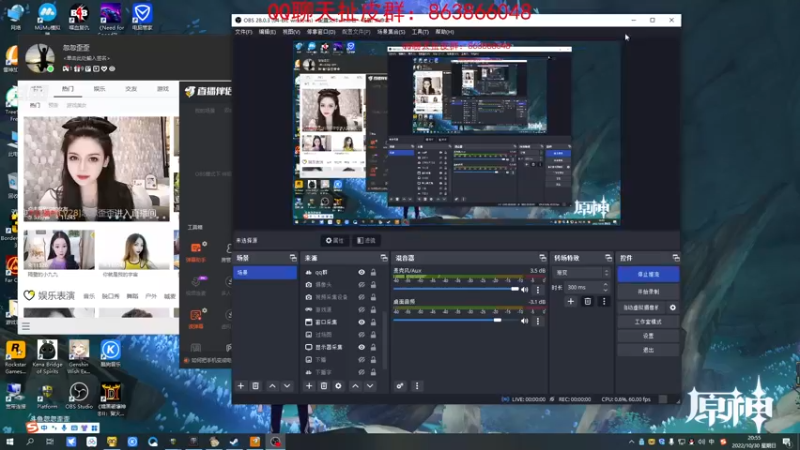800x450 pixels.
Task: Open OBS Studio desktop shortcut
Action: [x=79, y=396]
